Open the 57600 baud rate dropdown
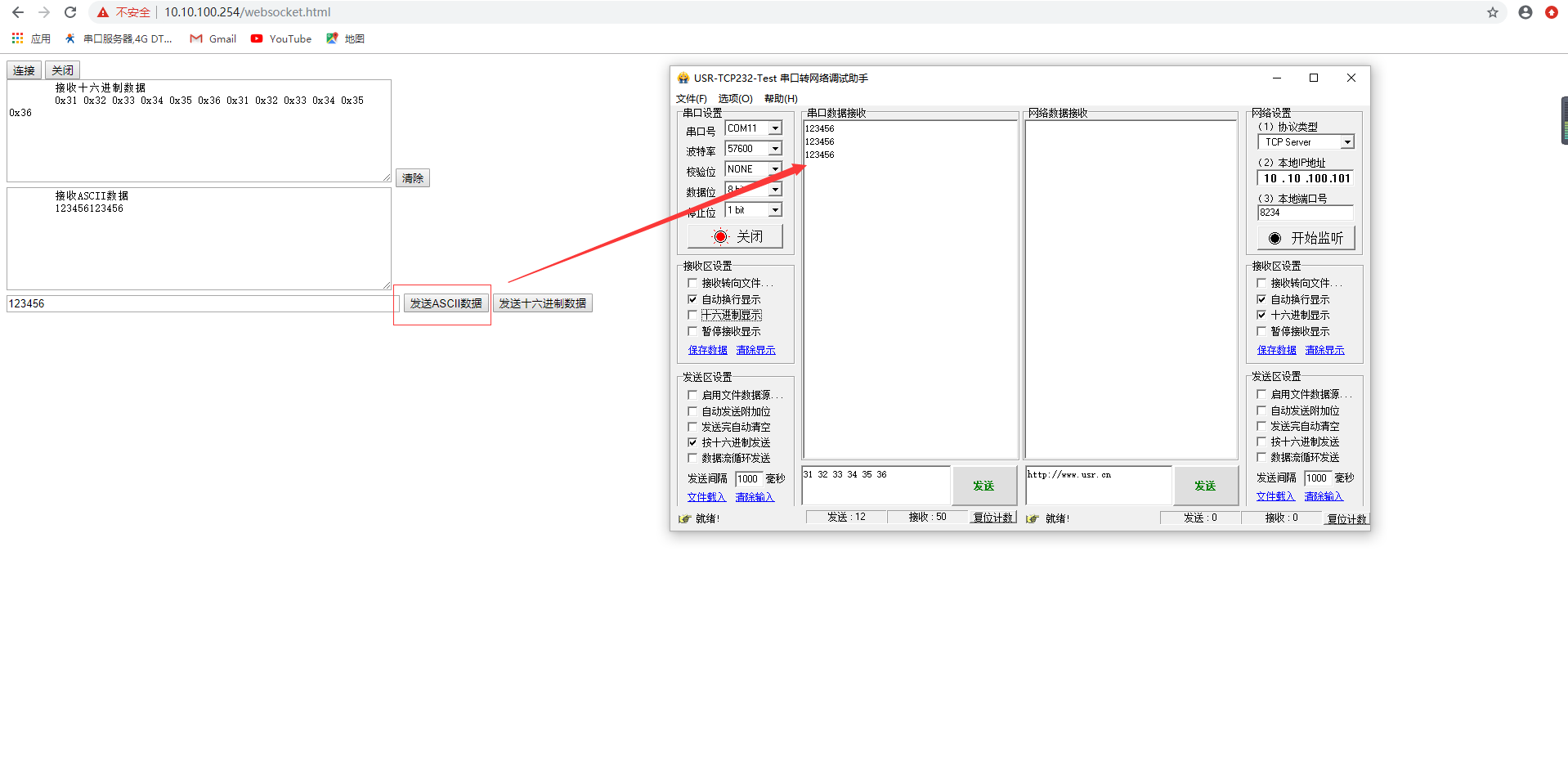Image resolution: width=1568 pixels, height=771 pixels. [775, 149]
